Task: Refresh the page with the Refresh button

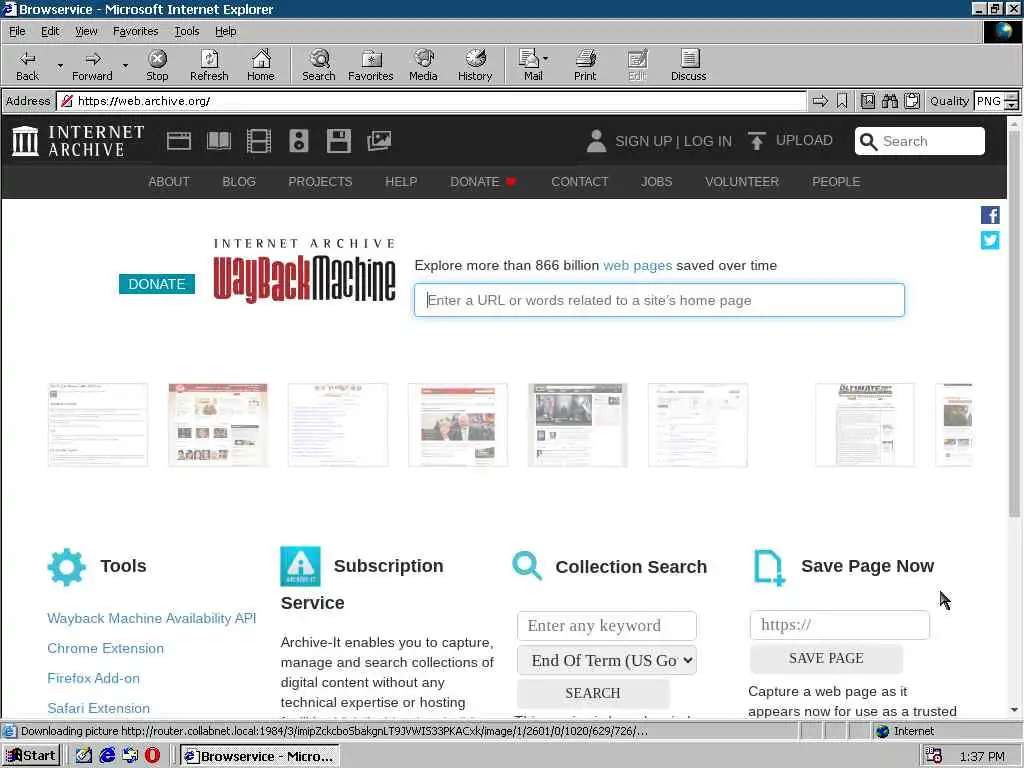Action: 209,65
